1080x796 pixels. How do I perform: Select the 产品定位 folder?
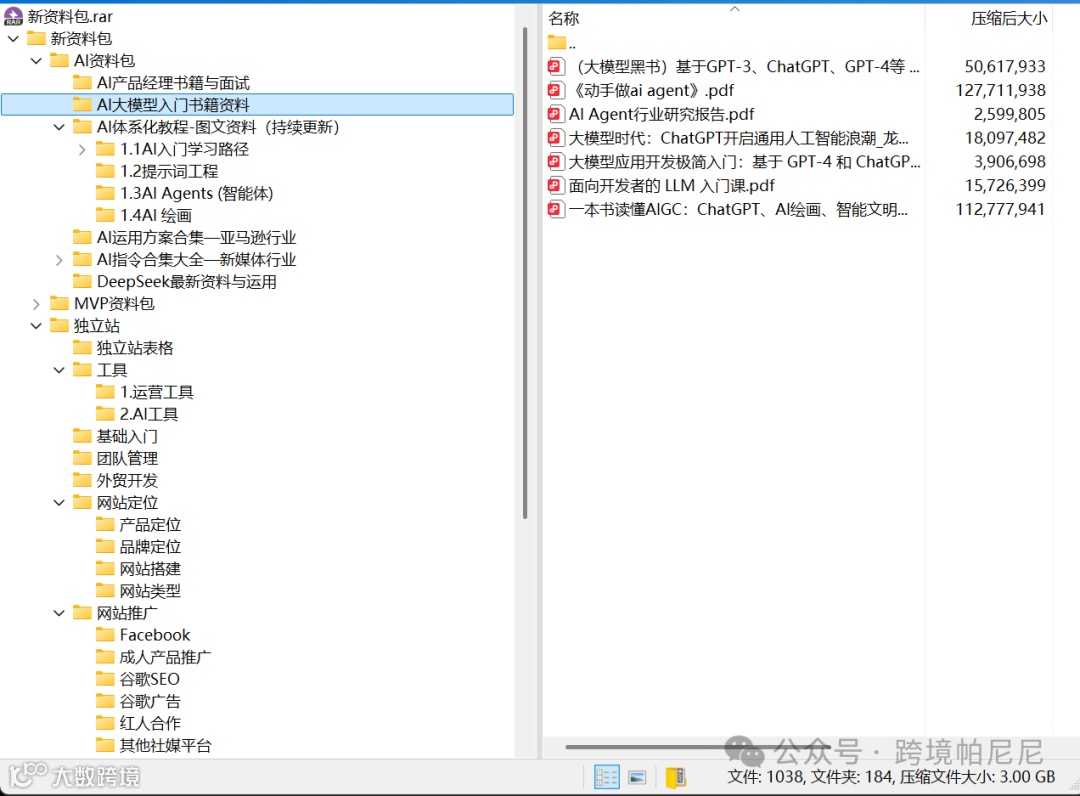point(150,525)
